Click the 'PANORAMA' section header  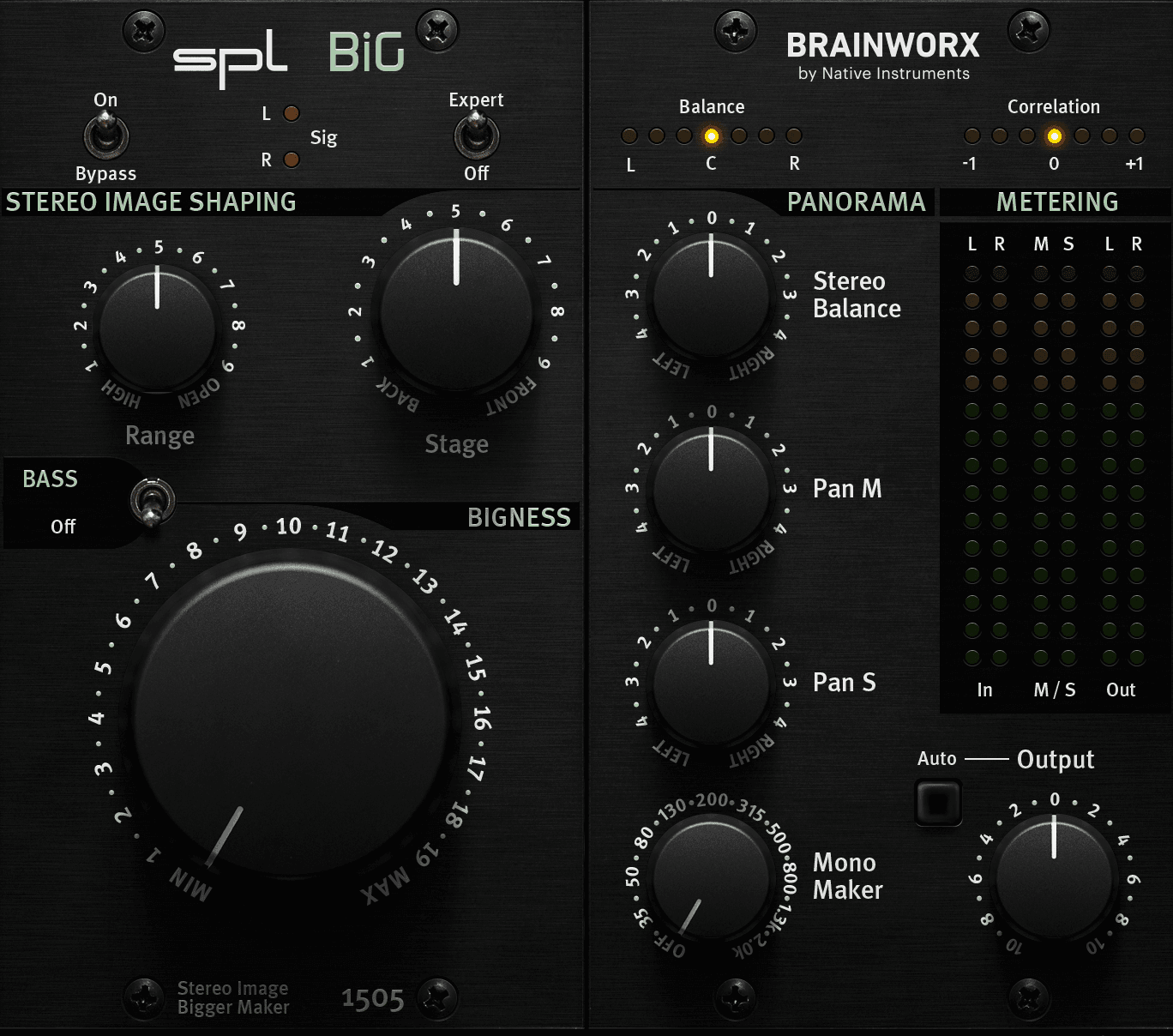(857, 202)
